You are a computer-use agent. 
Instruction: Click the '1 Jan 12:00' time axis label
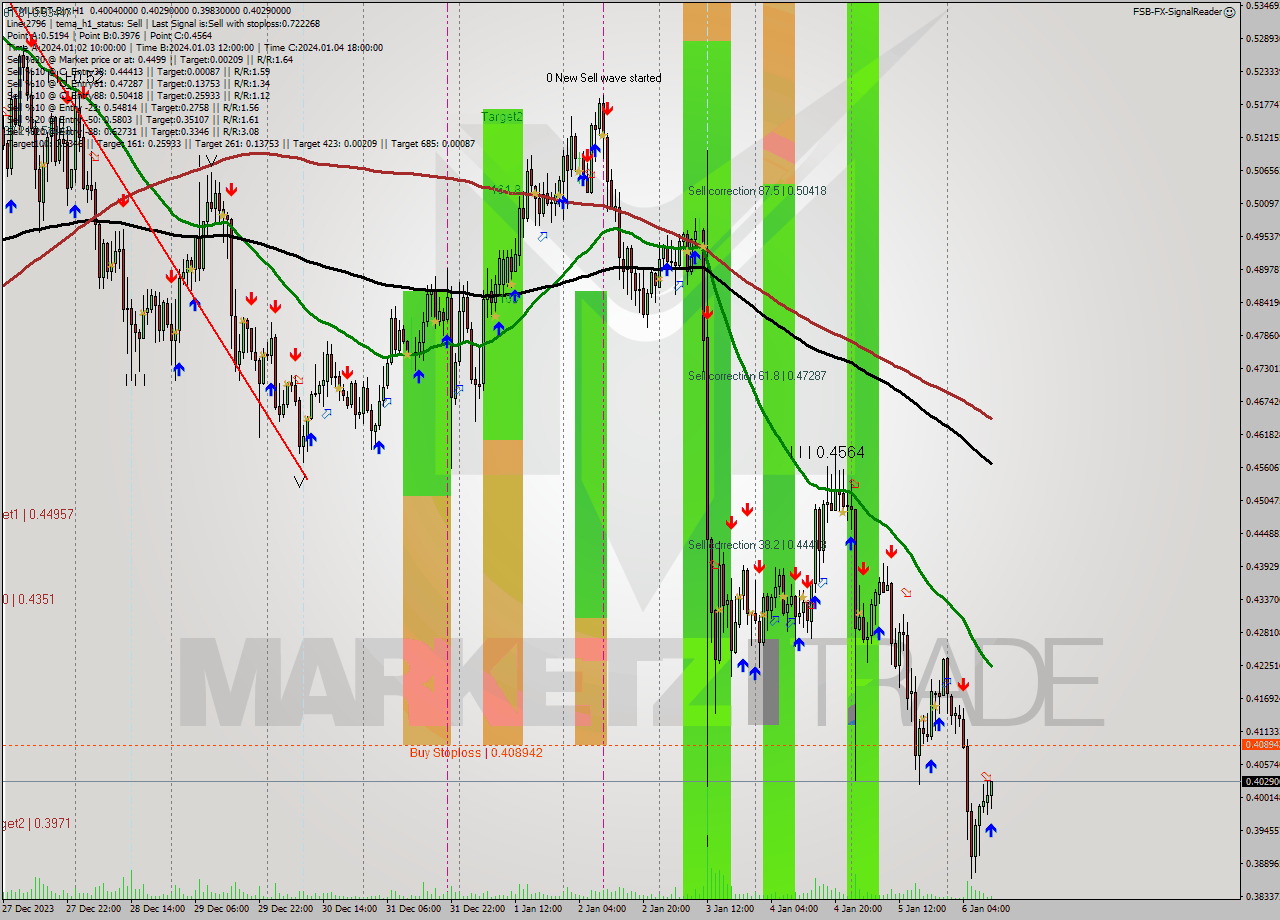tap(537, 909)
